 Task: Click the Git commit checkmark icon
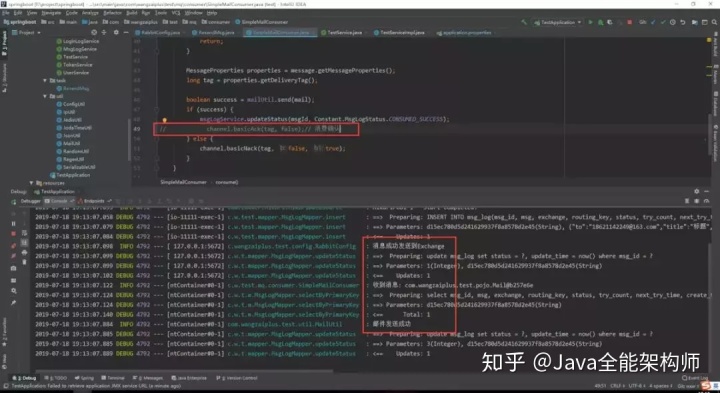pyautogui.click(x=663, y=22)
